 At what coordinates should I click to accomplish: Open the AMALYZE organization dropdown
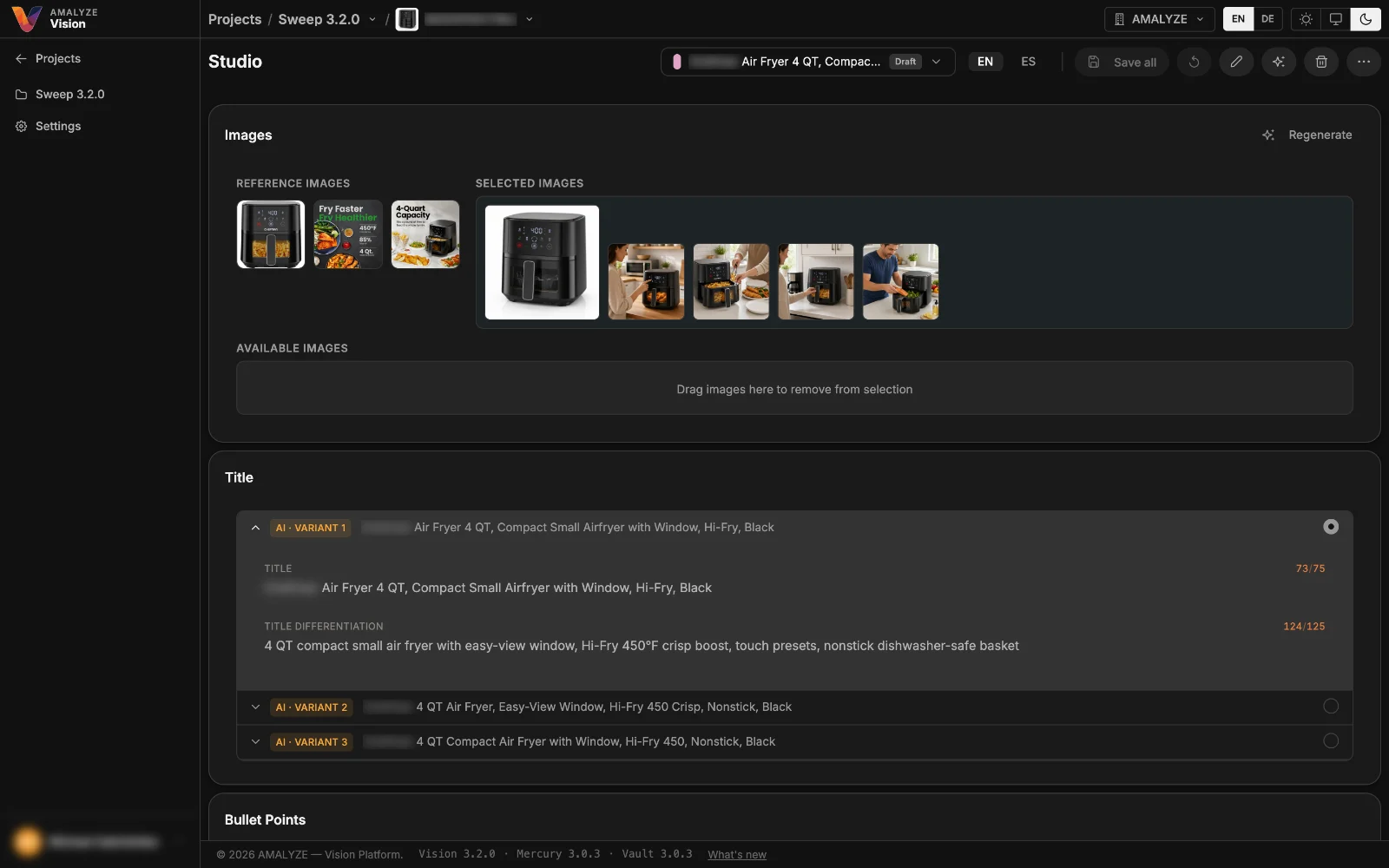(x=1159, y=19)
